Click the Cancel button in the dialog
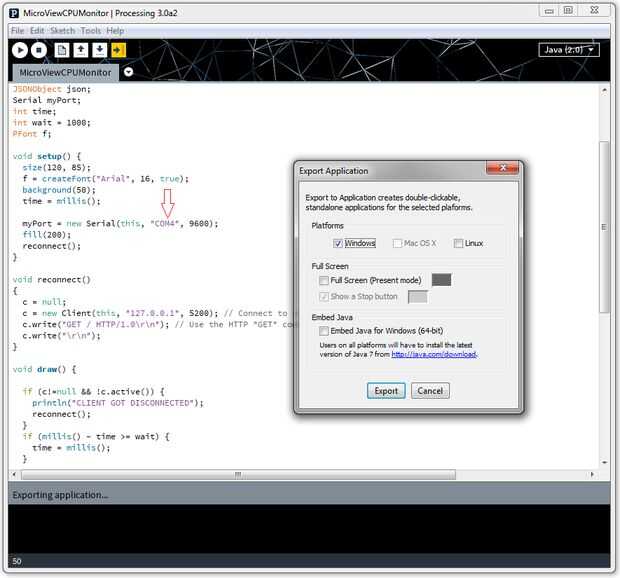The width and height of the screenshot is (620, 578). click(x=430, y=391)
